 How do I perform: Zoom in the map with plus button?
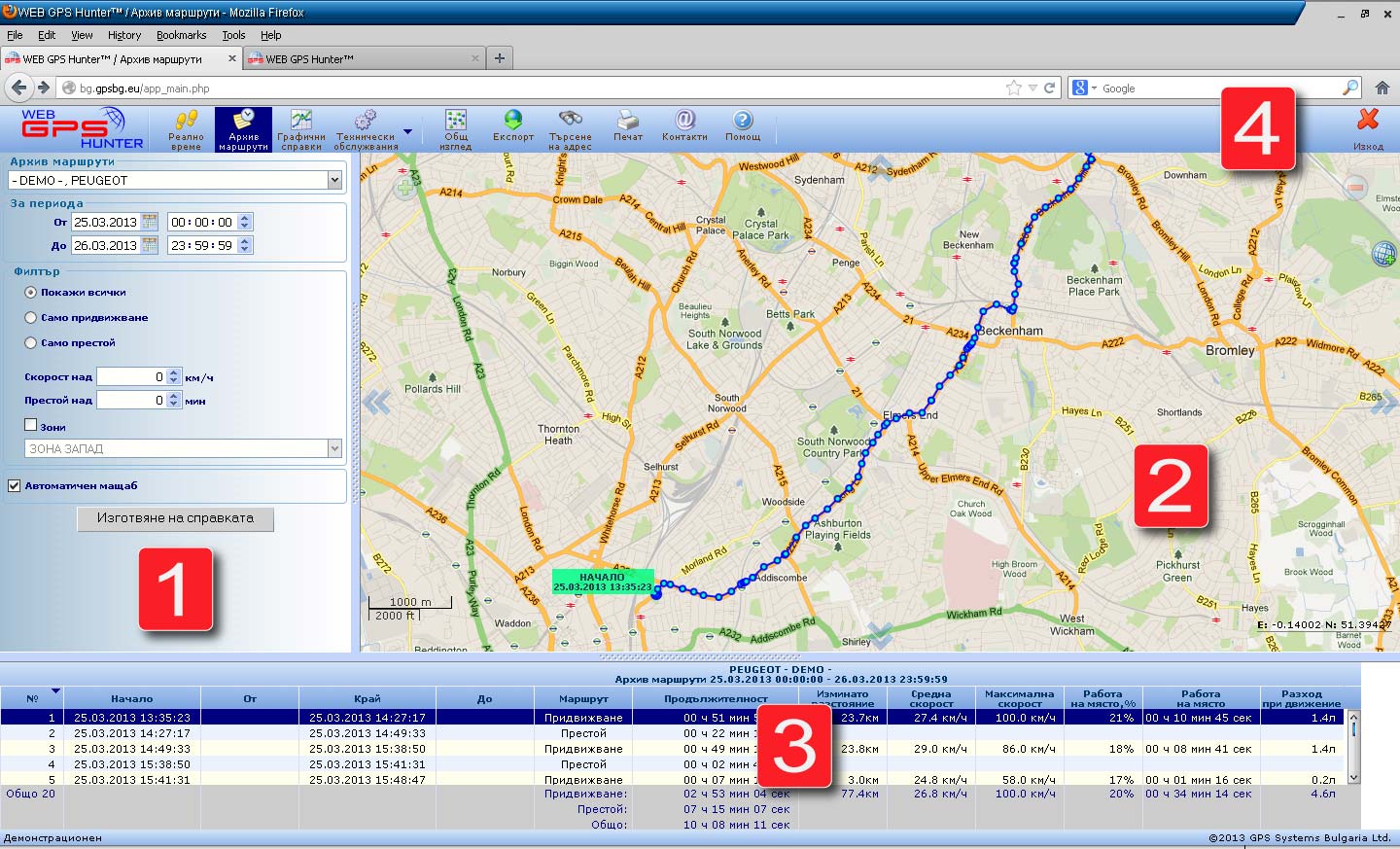tap(405, 189)
